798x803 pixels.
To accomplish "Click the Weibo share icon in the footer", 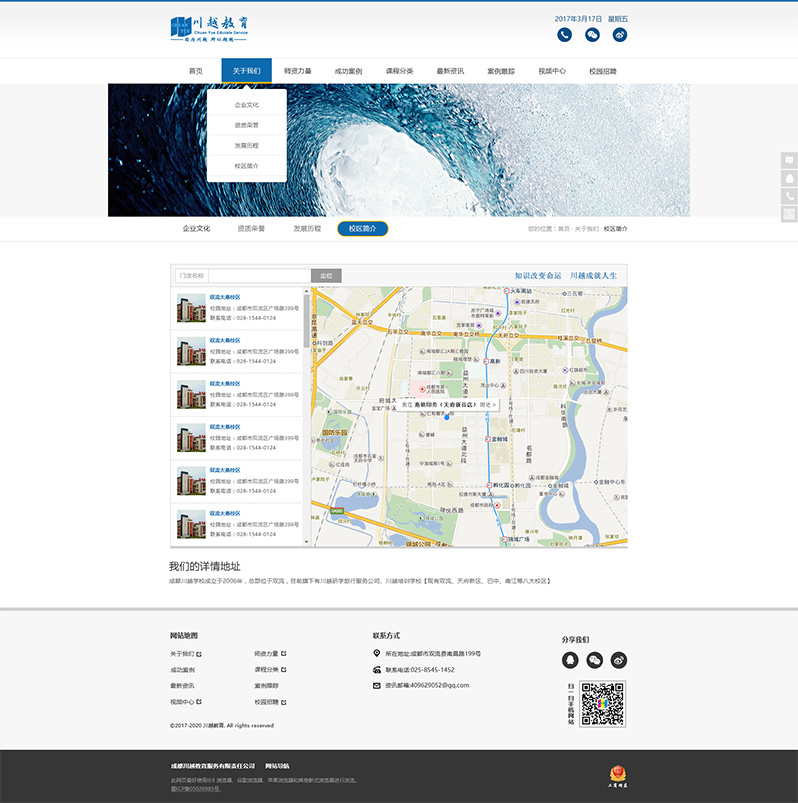I will tap(619, 660).
